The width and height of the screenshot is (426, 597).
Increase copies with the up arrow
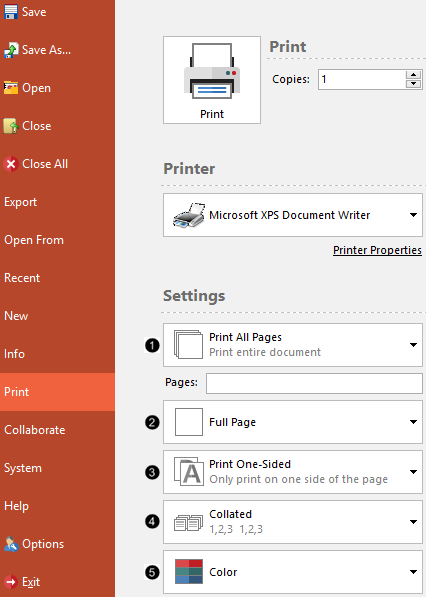click(413, 74)
